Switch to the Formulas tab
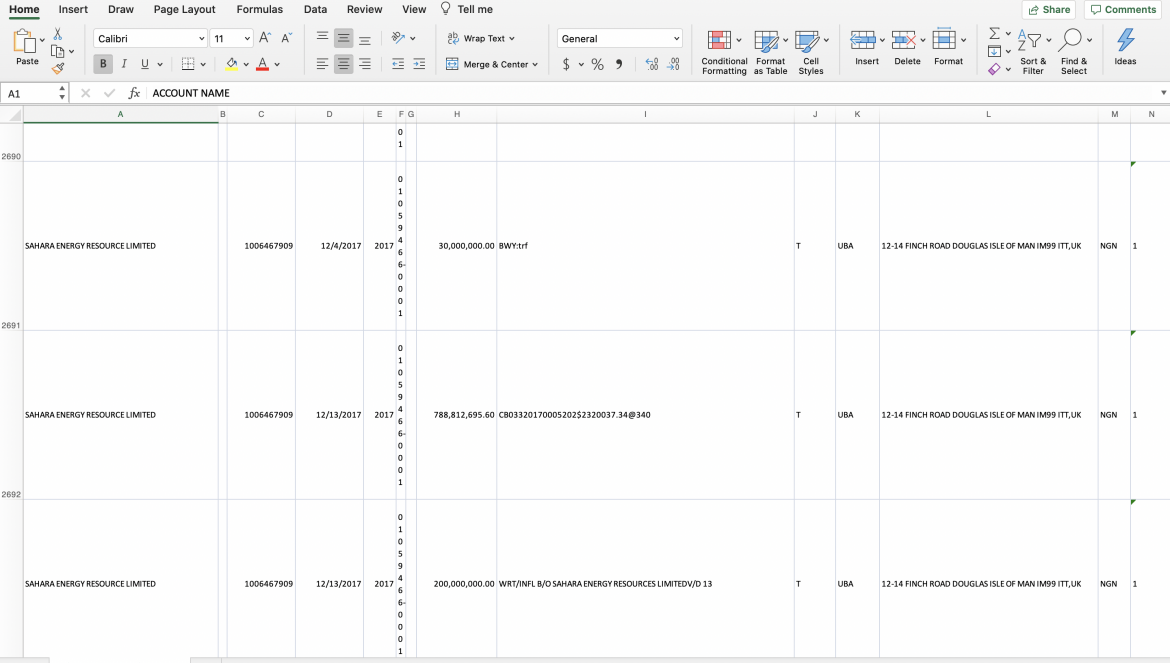 pos(260,10)
